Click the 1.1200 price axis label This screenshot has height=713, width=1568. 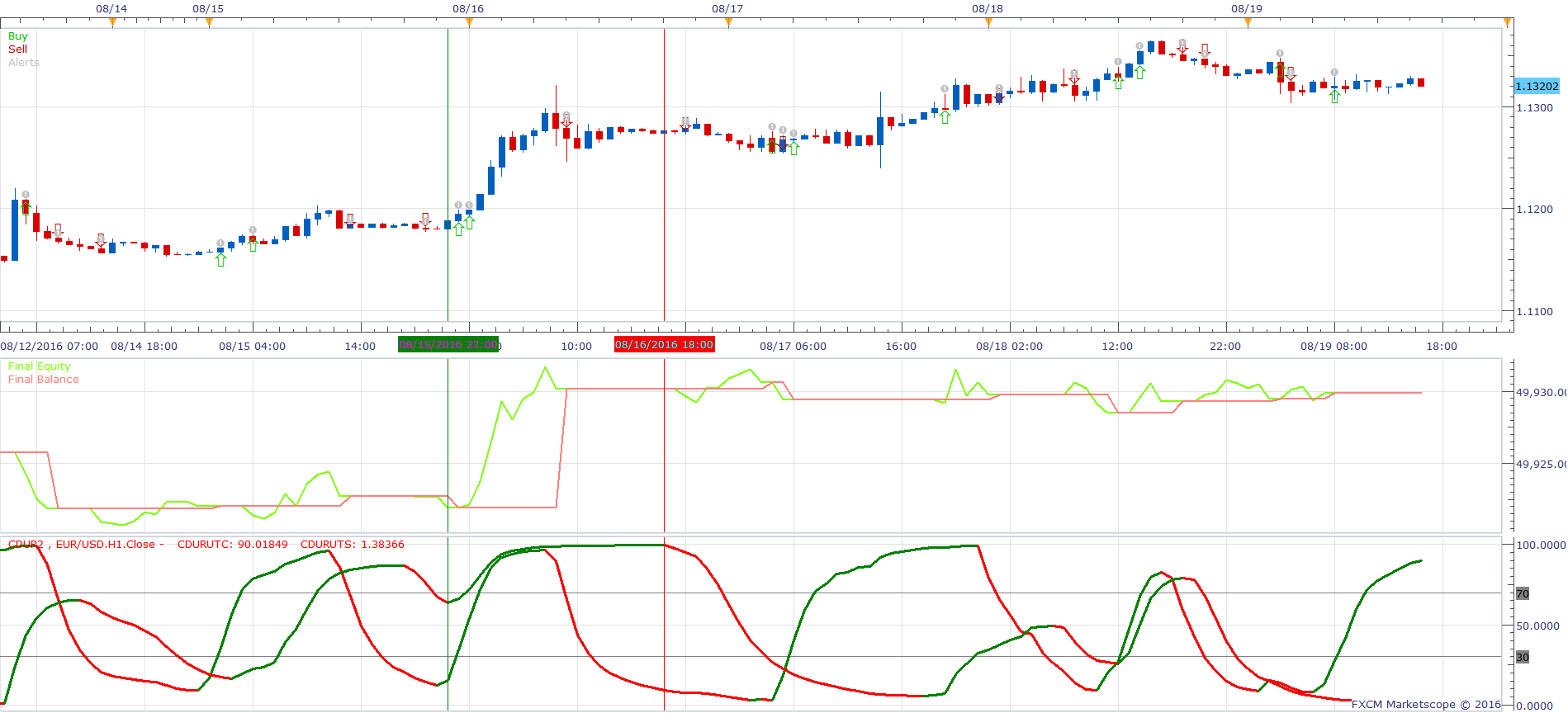pyautogui.click(x=1535, y=210)
